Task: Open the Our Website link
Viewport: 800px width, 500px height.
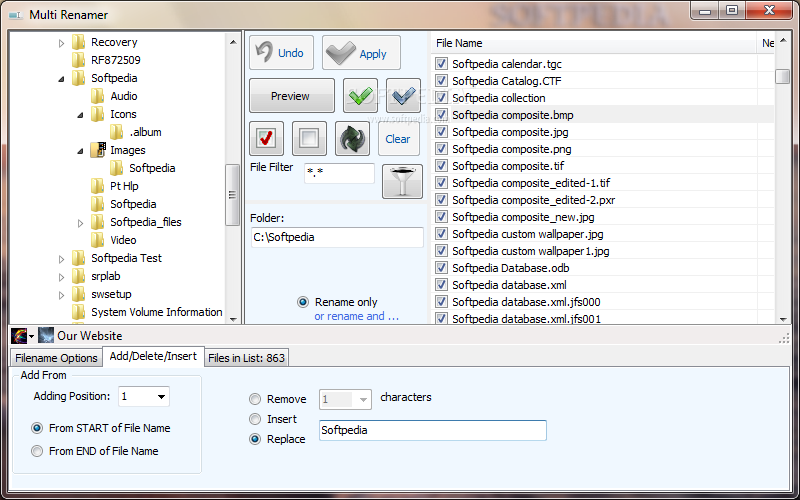Action: [90, 336]
